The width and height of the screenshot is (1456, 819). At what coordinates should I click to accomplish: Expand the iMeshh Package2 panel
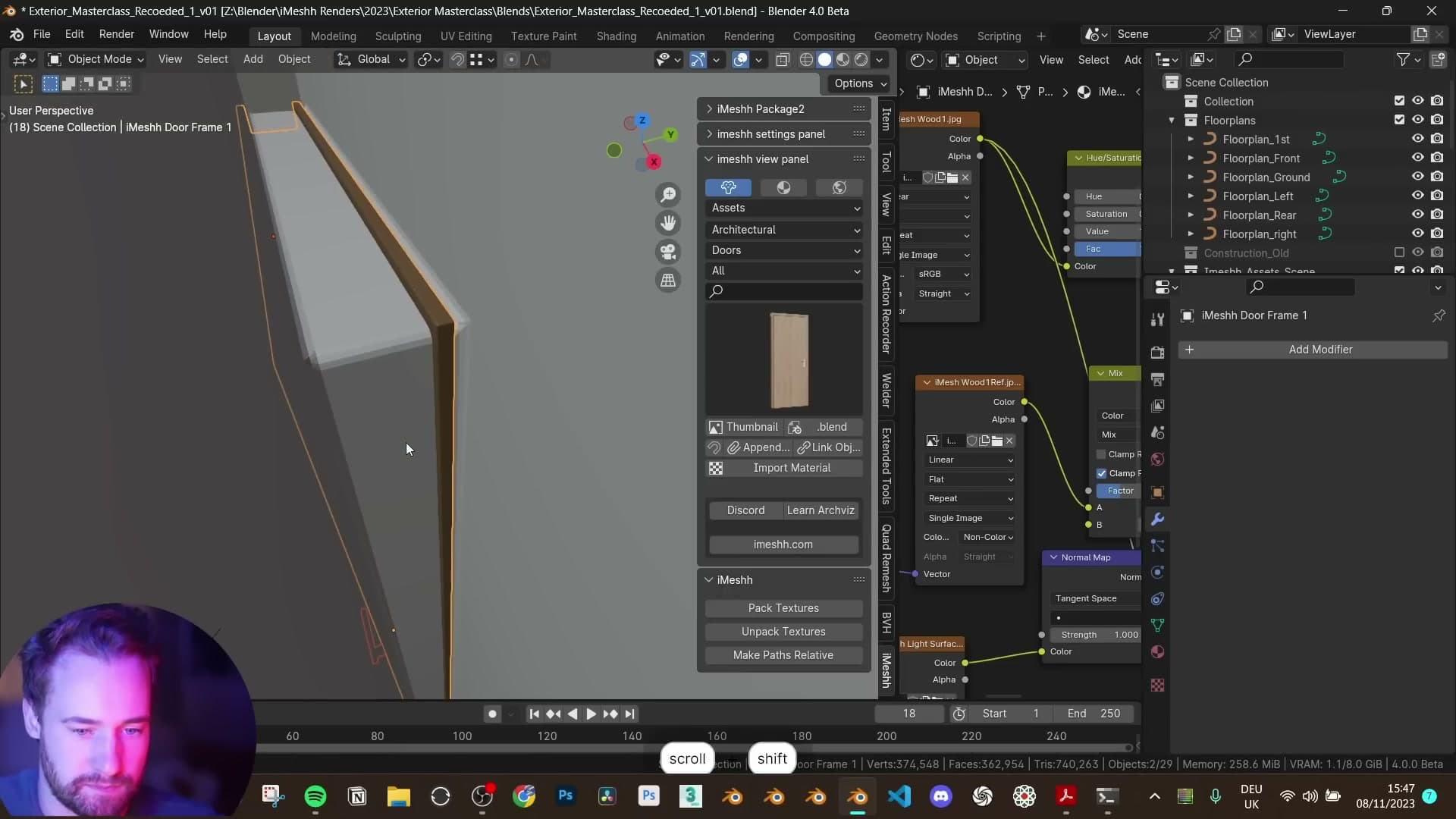coord(784,109)
